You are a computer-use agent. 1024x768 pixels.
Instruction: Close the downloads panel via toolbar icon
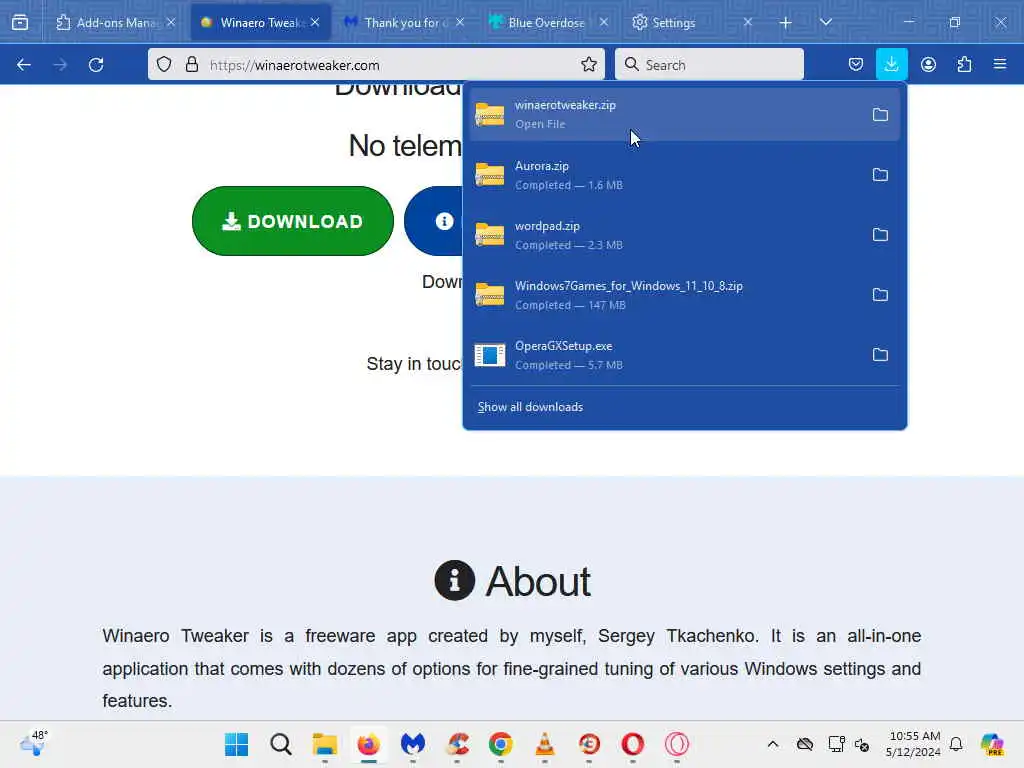coord(891,65)
